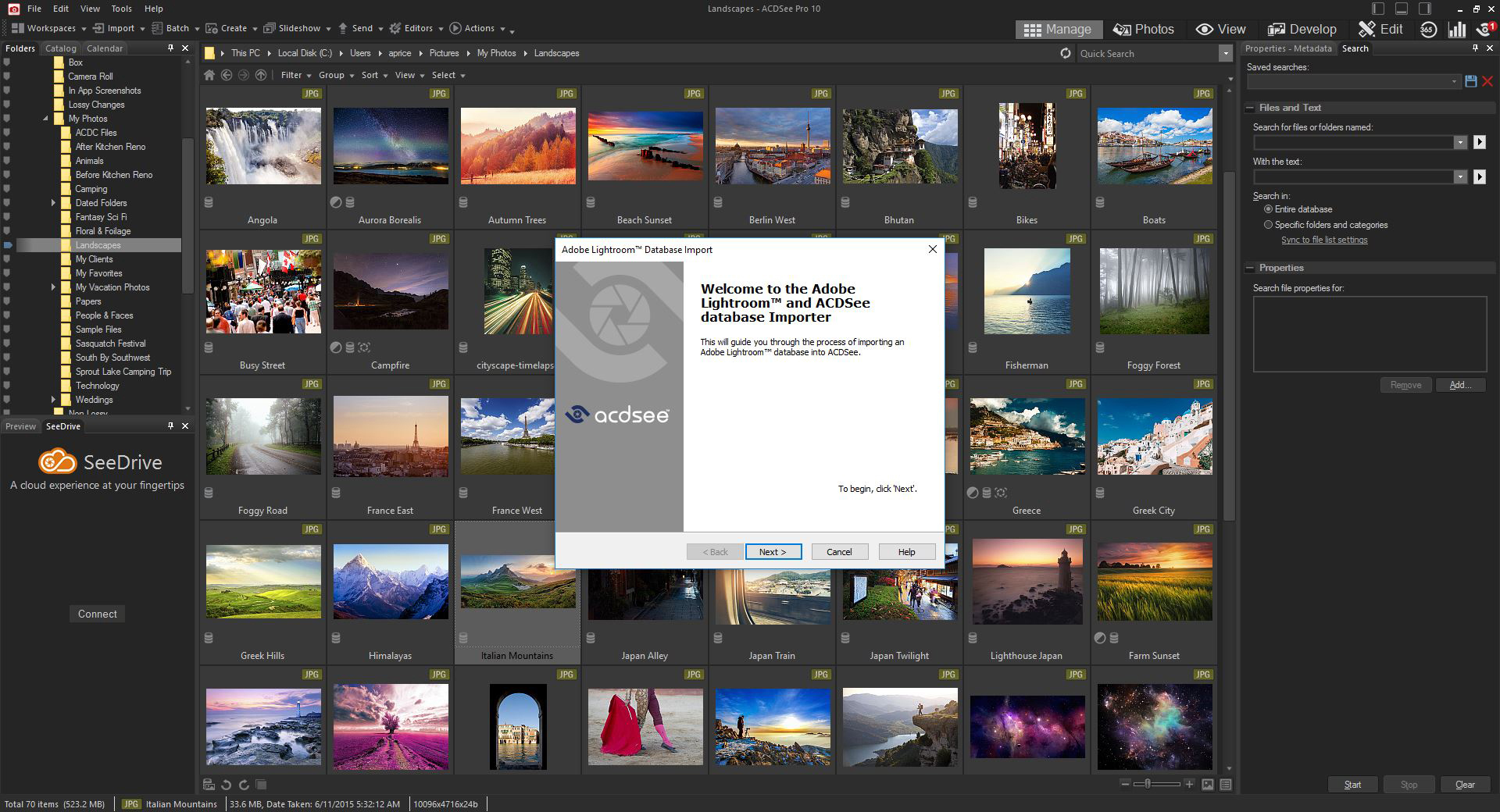Switch to the Catalog tab
The width and height of the screenshot is (1500, 812).
60,48
